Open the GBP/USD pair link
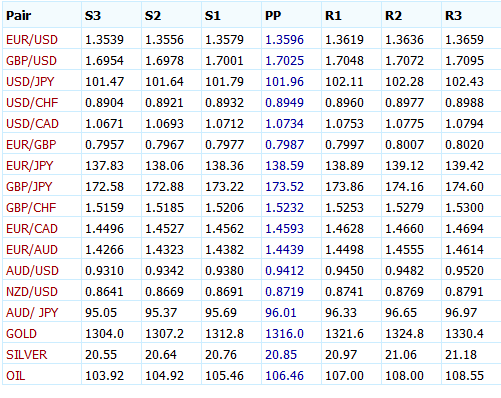This screenshot has width=501, height=398. point(31,61)
